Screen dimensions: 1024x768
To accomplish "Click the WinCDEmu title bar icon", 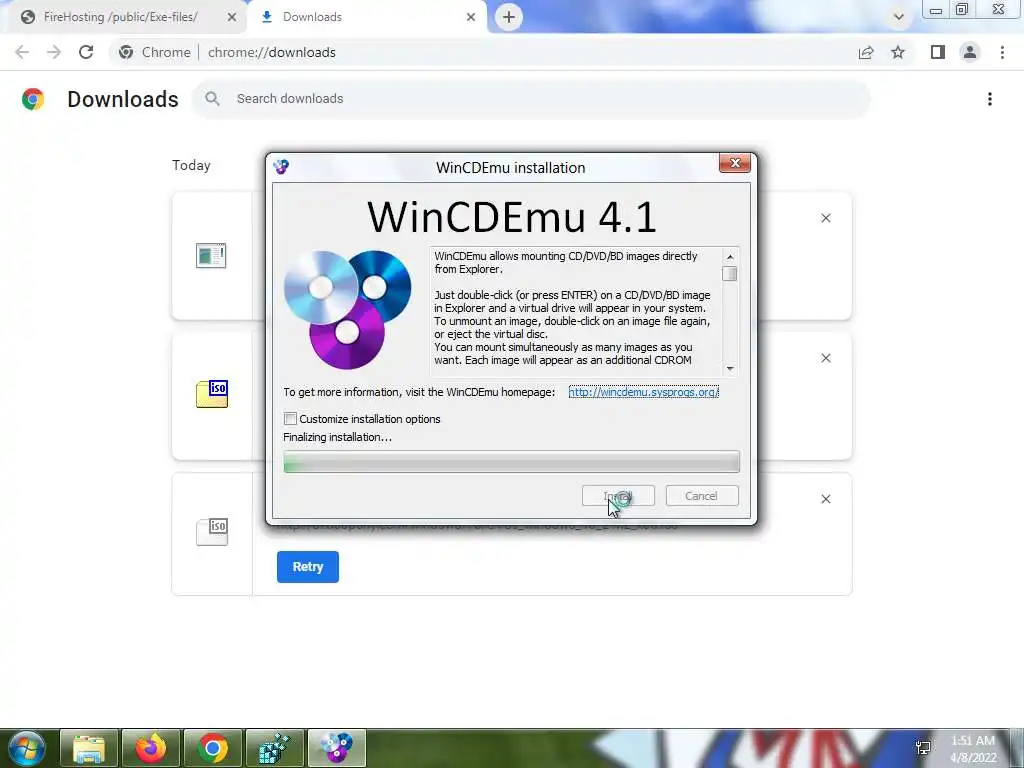I will 281,167.
